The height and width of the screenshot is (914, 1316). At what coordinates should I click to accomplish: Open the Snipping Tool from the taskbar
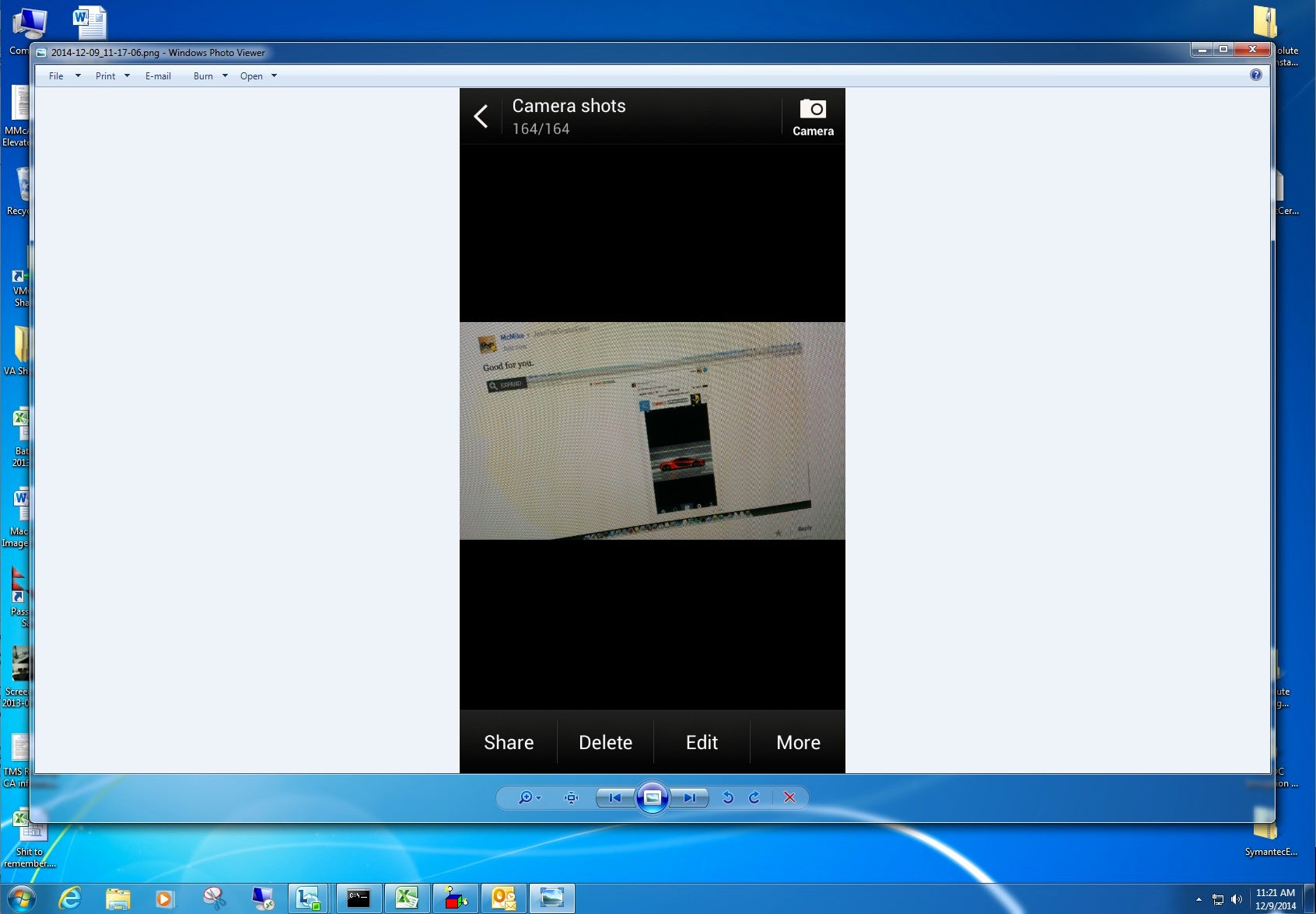pos(214,898)
